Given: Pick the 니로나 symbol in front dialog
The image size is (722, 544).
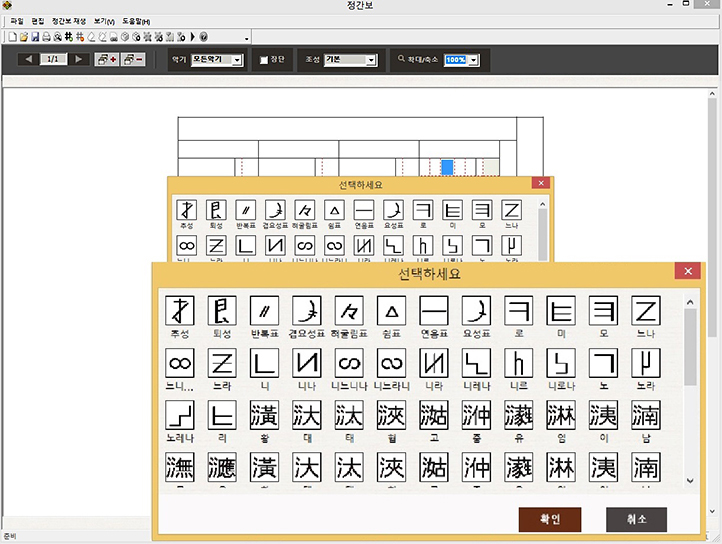Looking at the screenshot, I should [x=561, y=363].
